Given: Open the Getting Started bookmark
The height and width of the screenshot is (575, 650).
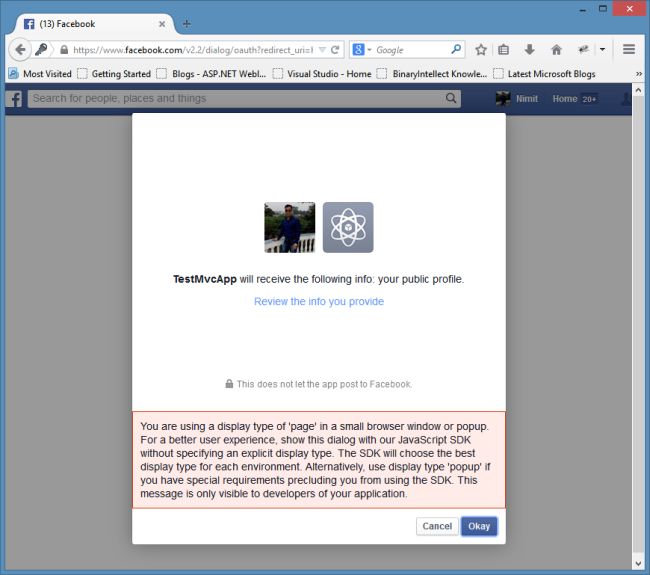Looking at the screenshot, I should pos(114,74).
